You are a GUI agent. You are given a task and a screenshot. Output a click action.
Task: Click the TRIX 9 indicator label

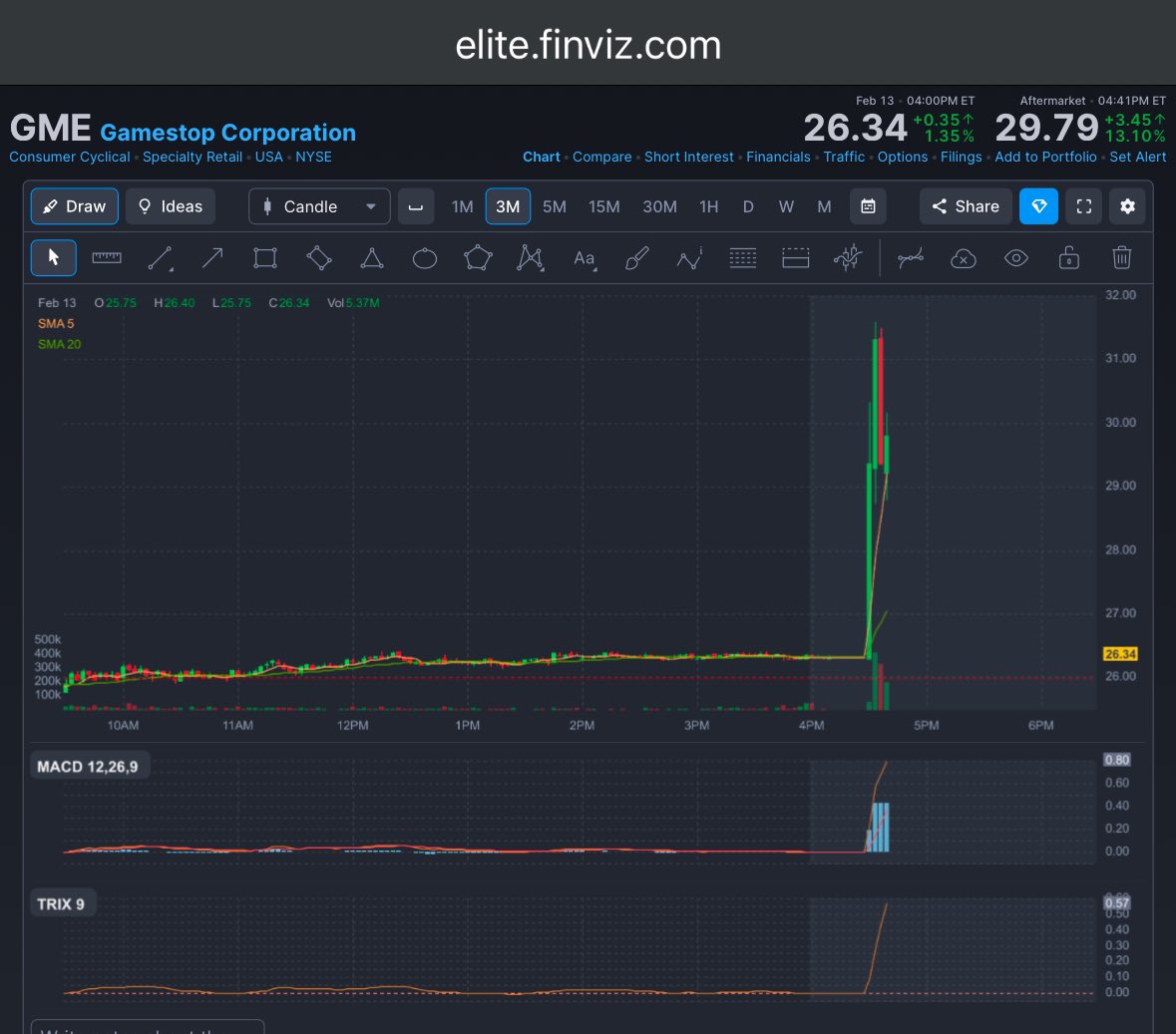(61, 904)
